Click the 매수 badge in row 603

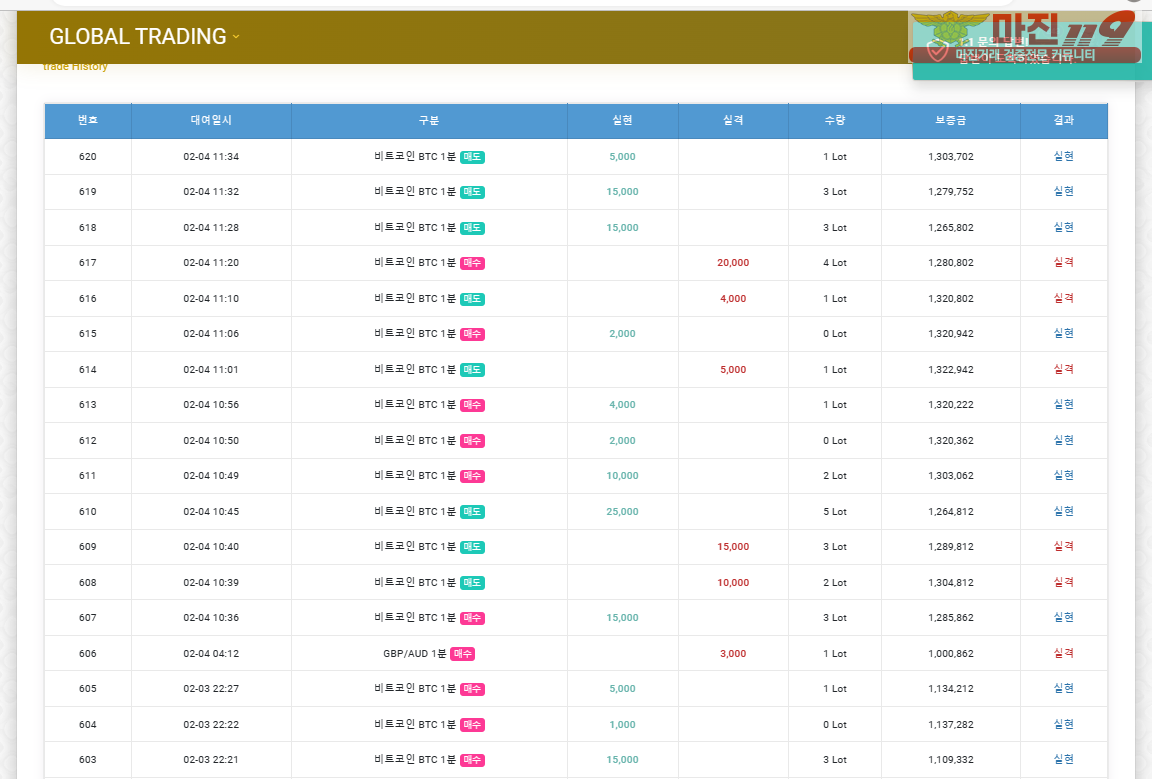point(472,760)
